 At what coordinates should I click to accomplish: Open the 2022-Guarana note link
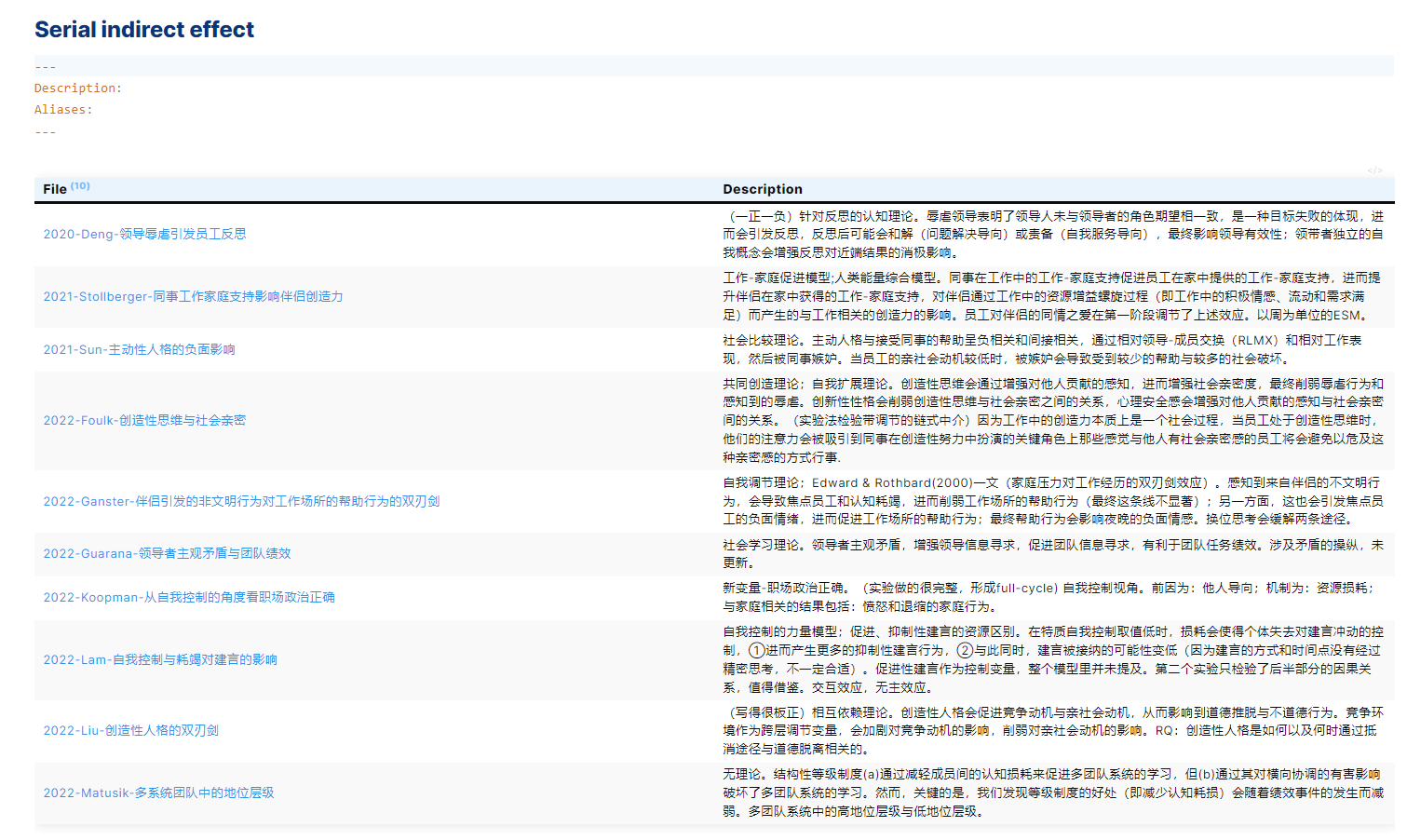[x=167, y=553]
